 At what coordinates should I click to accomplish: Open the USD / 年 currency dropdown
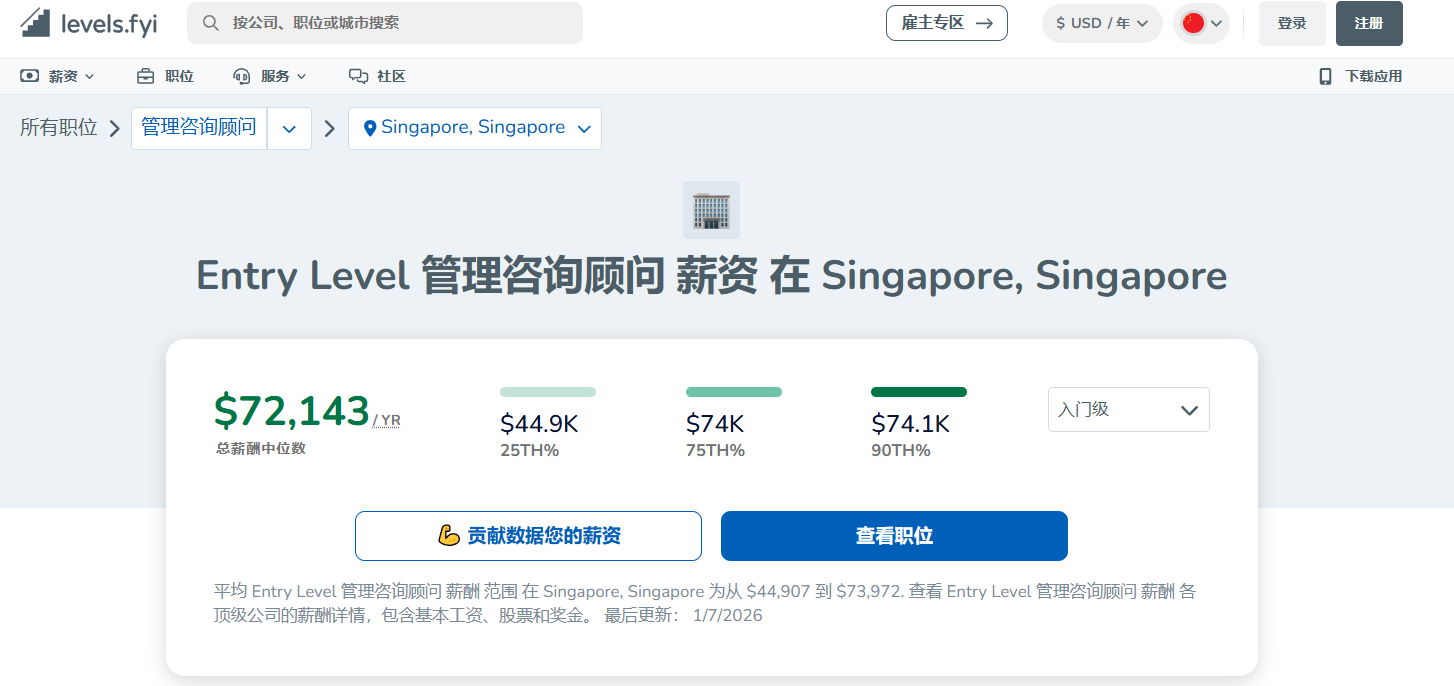click(1101, 23)
